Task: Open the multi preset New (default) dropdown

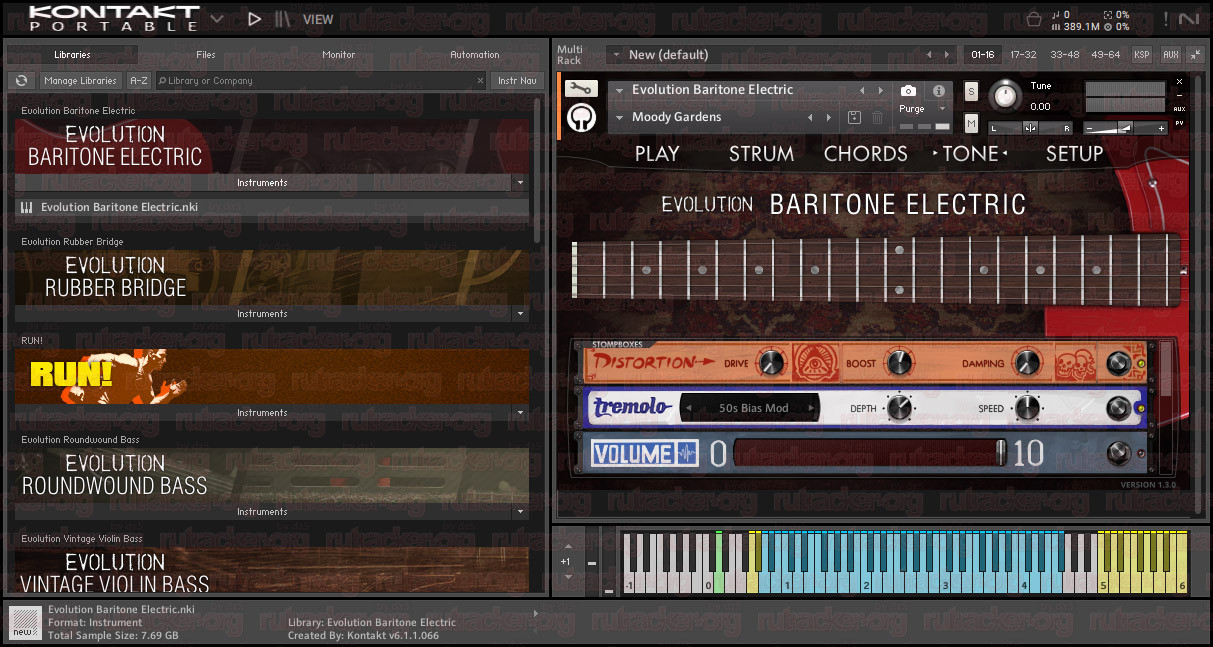Action: (x=615, y=55)
